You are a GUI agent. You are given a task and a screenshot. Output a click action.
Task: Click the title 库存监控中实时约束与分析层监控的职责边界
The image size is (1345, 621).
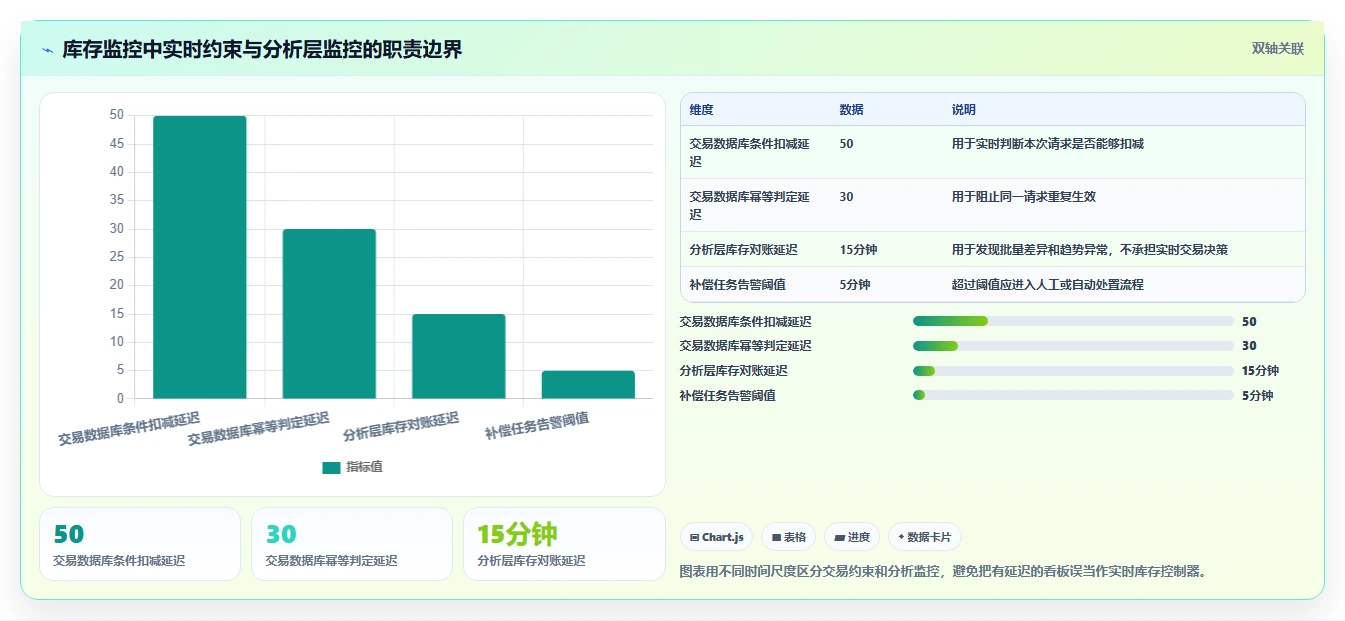point(262,49)
